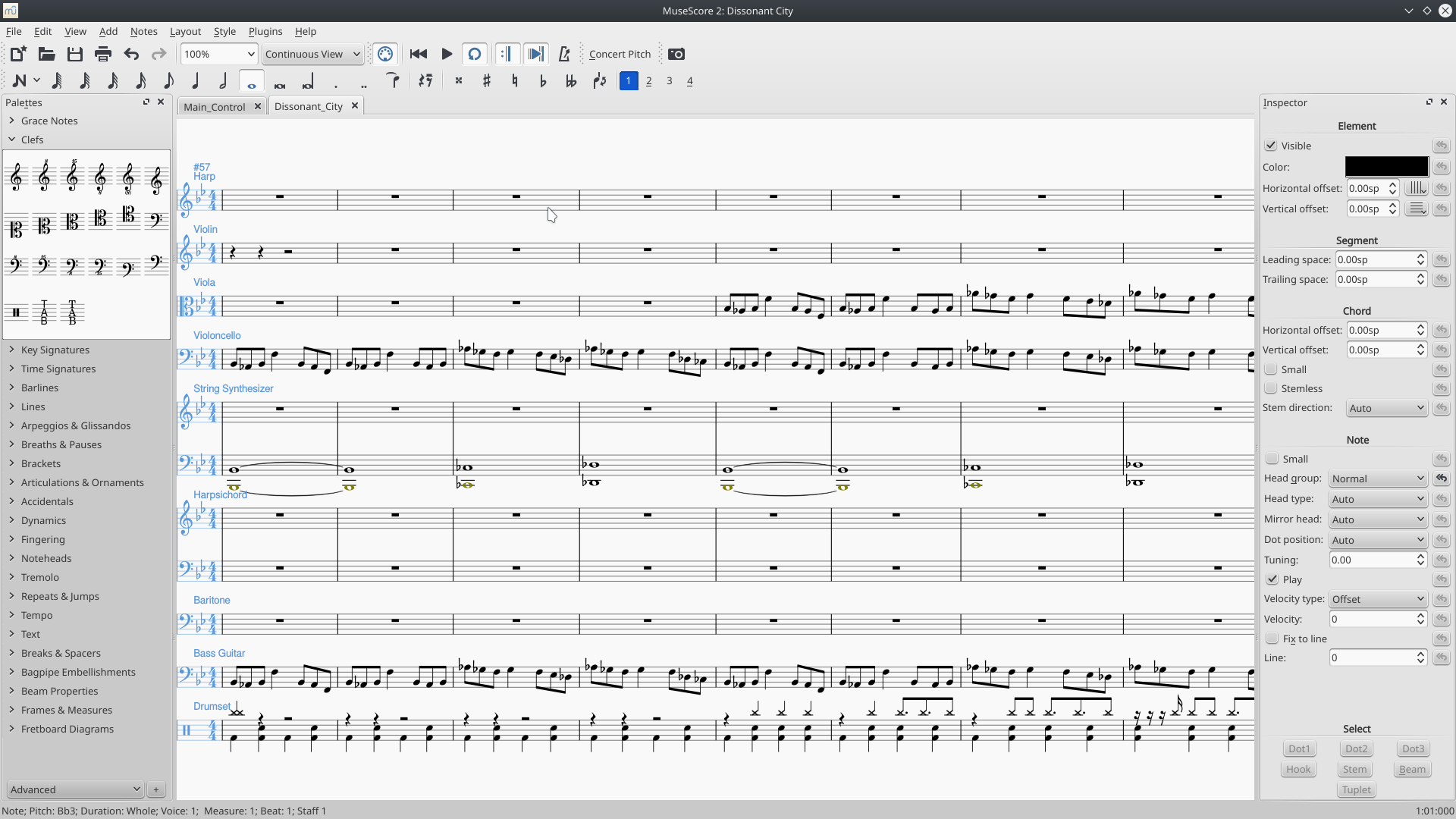Apply natural accidental
1456x819 pixels.
pos(515,81)
